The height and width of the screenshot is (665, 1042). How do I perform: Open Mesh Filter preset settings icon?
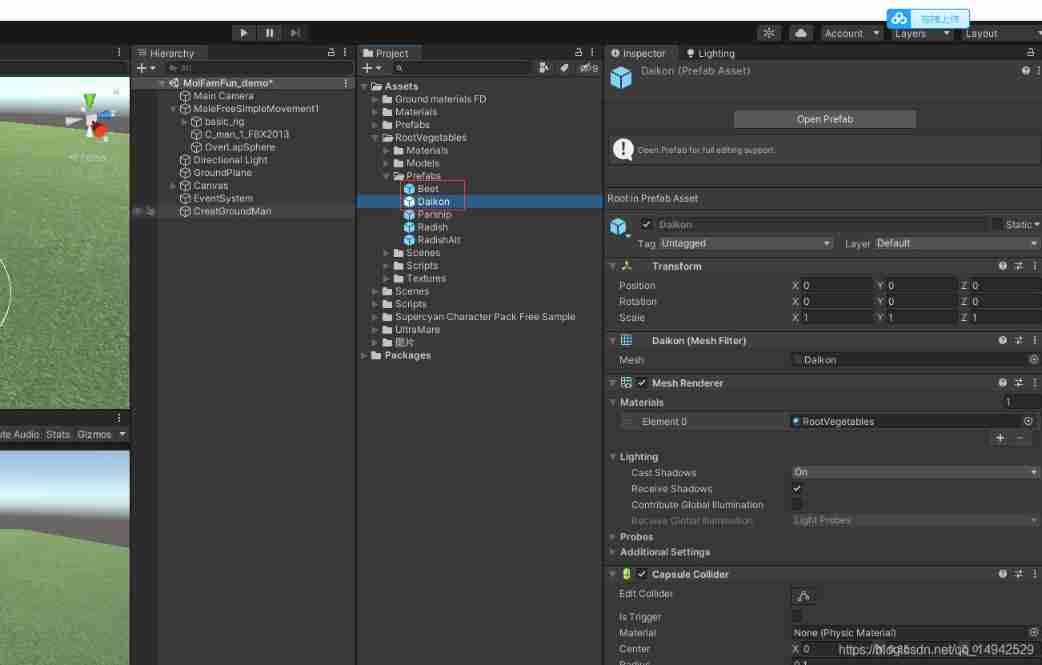pos(1019,341)
